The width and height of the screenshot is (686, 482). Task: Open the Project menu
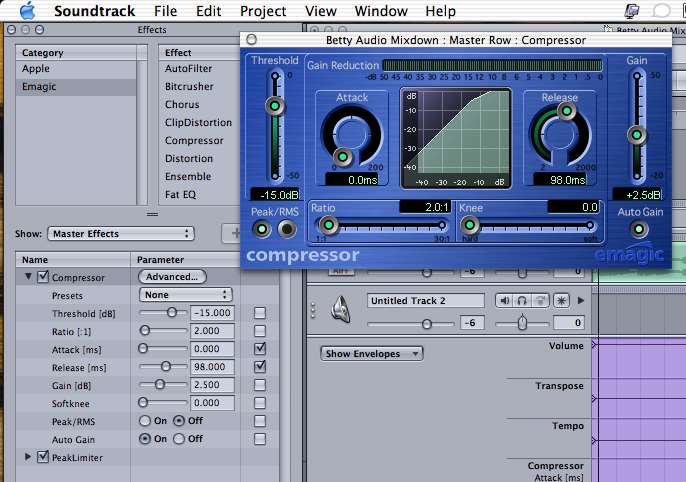point(263,11)
